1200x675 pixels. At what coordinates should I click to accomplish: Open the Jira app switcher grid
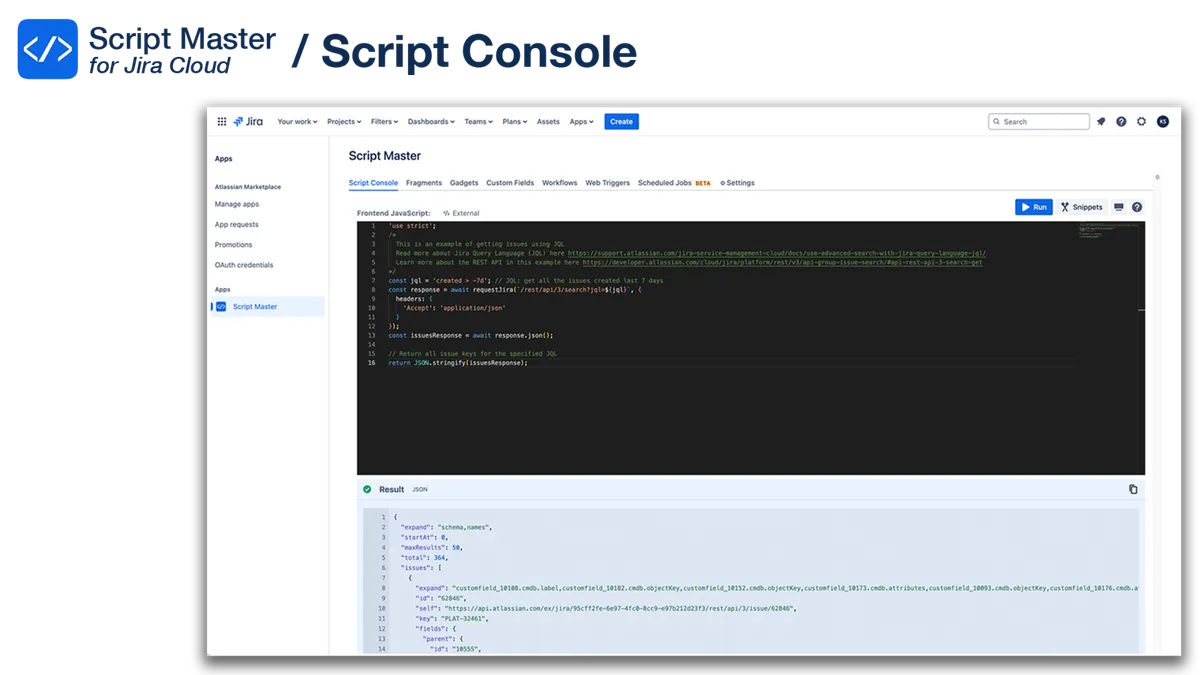222,121
